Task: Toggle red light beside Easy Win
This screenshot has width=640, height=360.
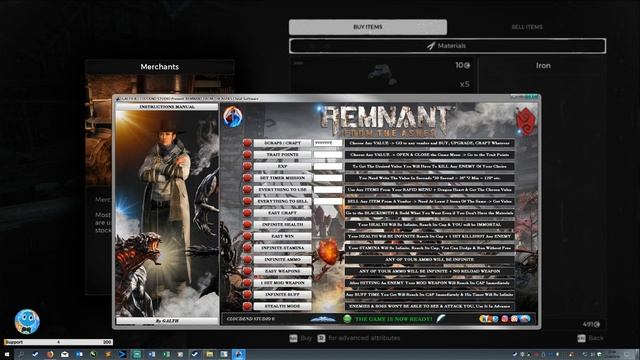Action: click(x=247, y=236)
